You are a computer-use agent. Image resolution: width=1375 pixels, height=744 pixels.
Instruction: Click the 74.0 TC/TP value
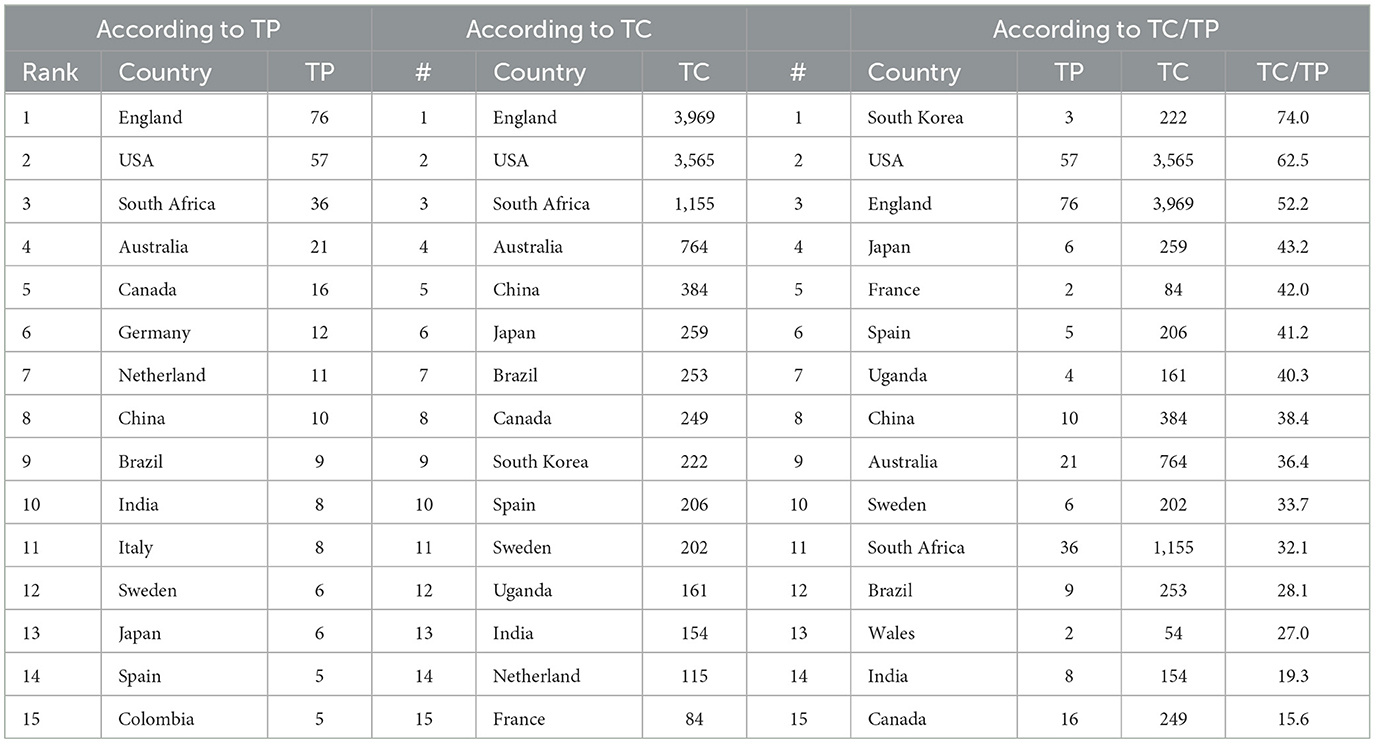1295,118
